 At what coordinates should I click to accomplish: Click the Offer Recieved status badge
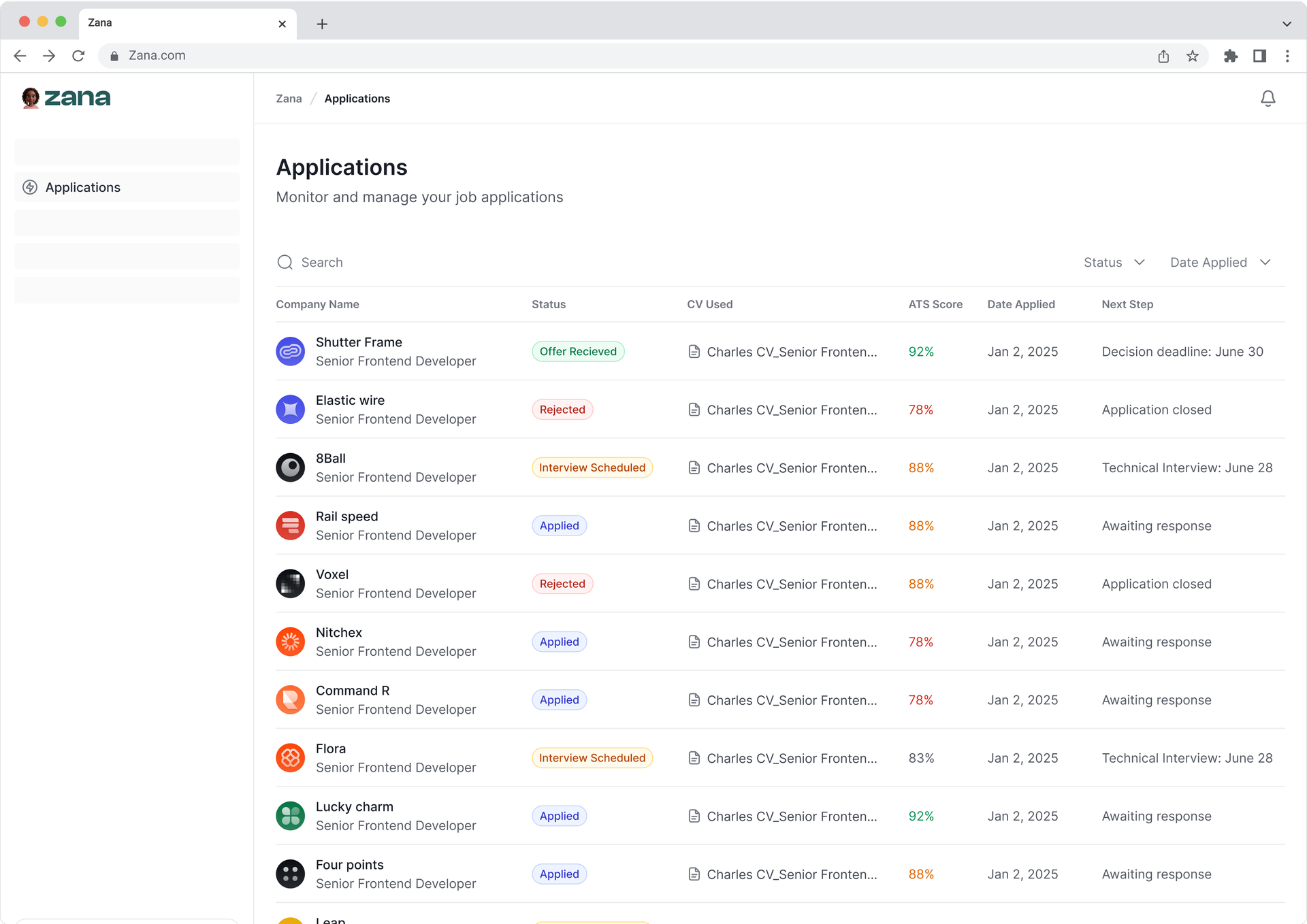578,352
